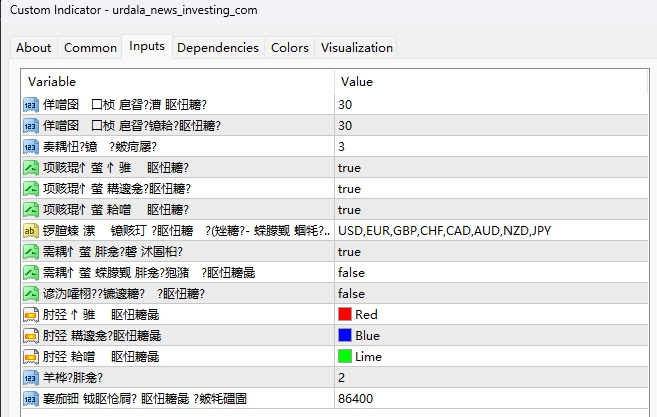Select the value 2 cell
Screen dimensions: 657x417
coord(491,377)
